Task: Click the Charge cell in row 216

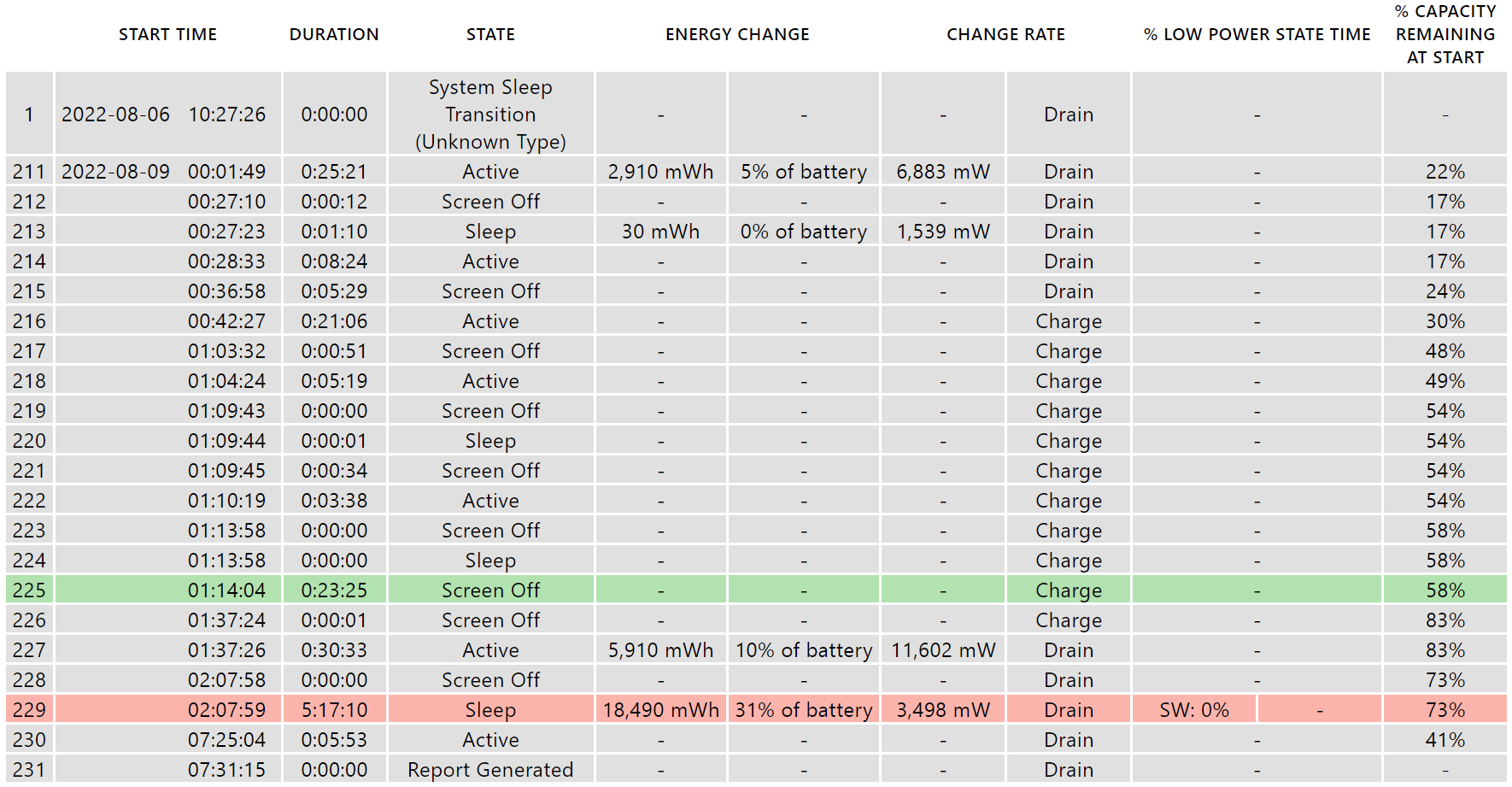Action: [1069, 320]
